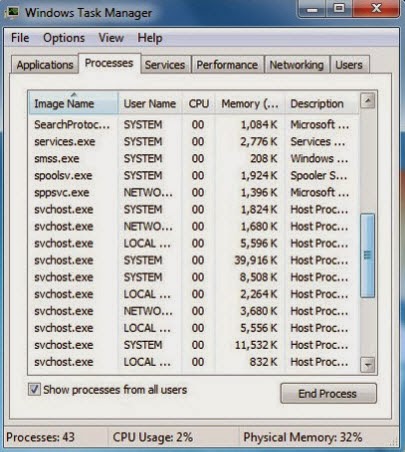
Task: Click Processes: 43 in status bar
Action: tap(41, 437)
